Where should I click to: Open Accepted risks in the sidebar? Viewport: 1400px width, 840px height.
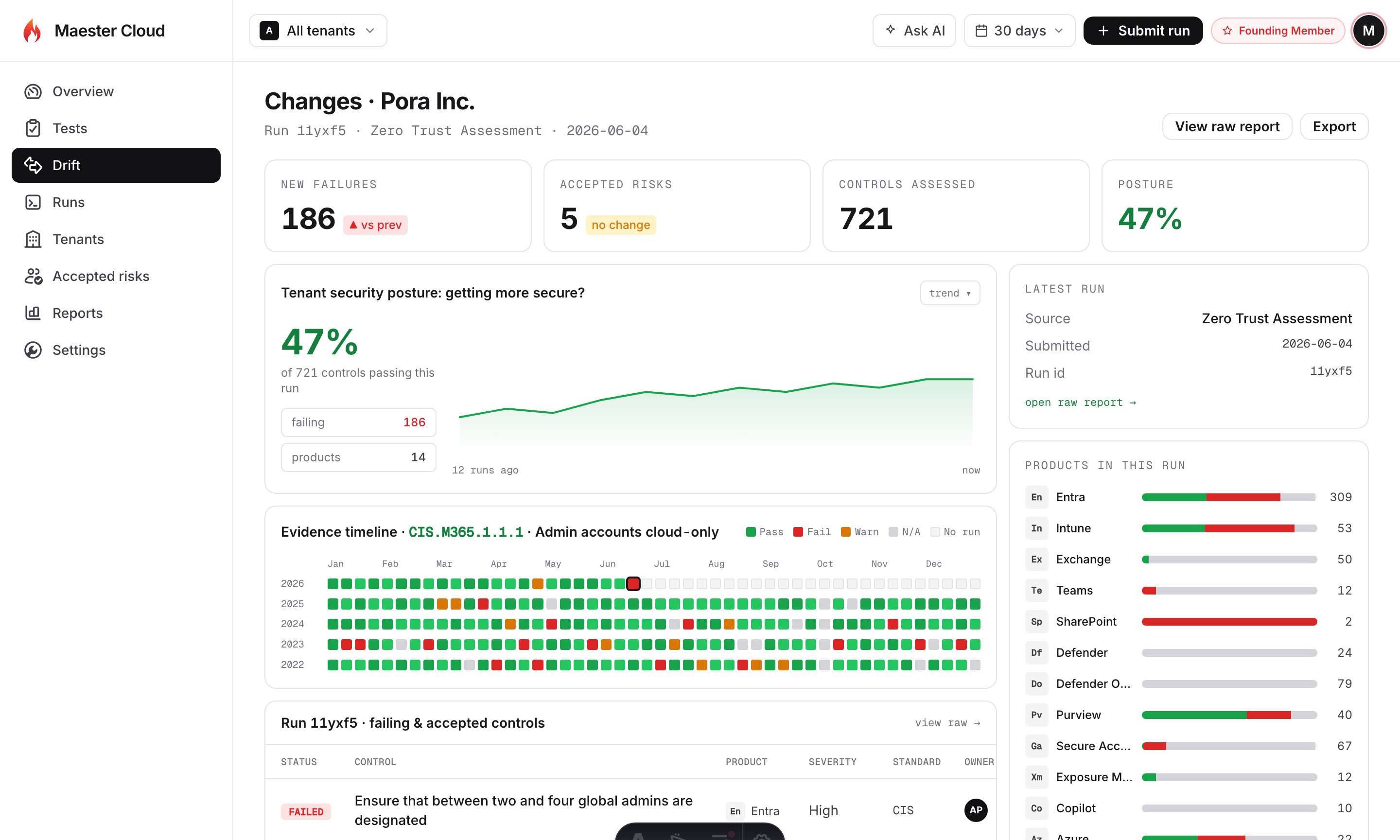pos(116,276)
